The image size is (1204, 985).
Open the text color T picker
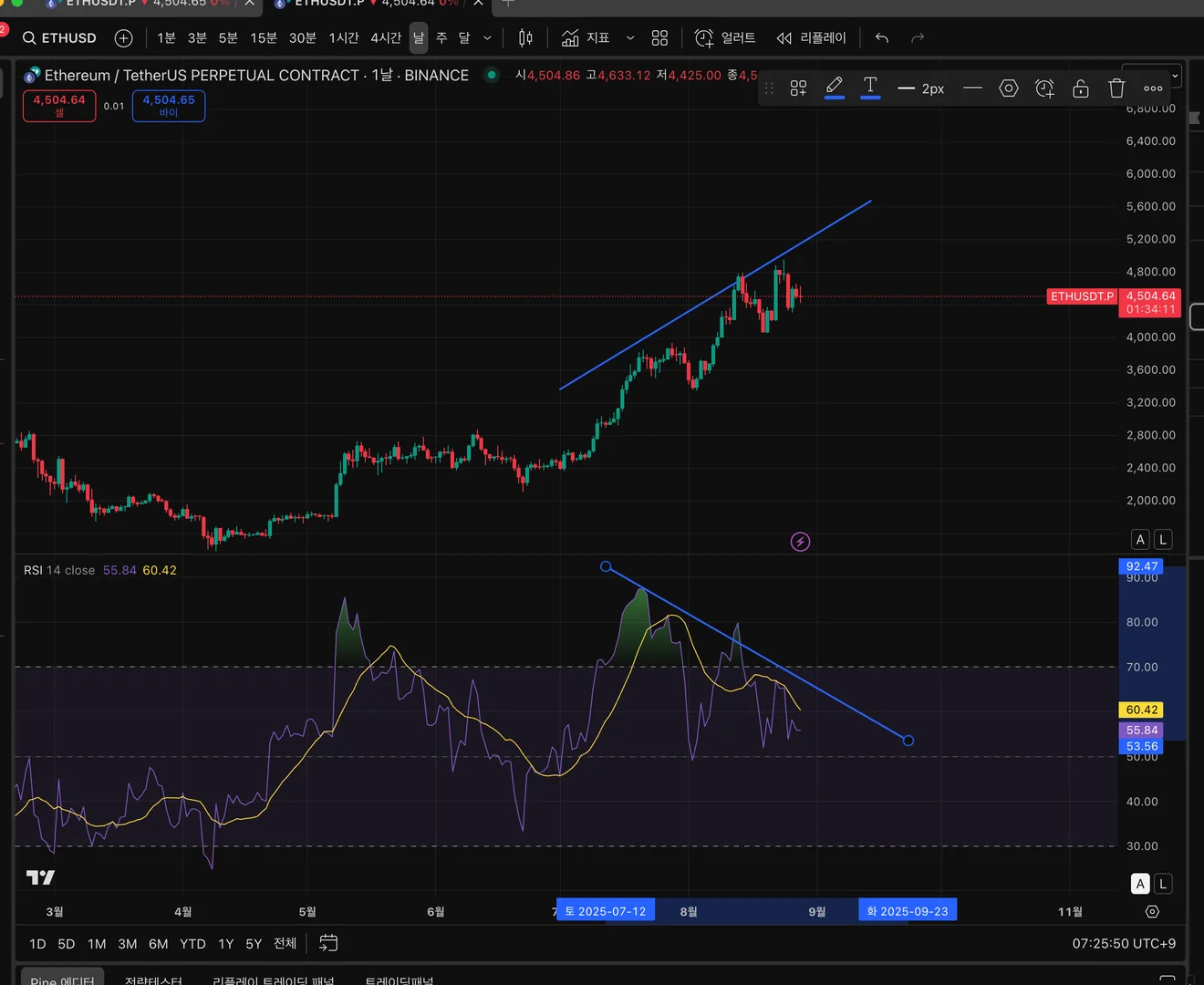click(x=870, y=88)
